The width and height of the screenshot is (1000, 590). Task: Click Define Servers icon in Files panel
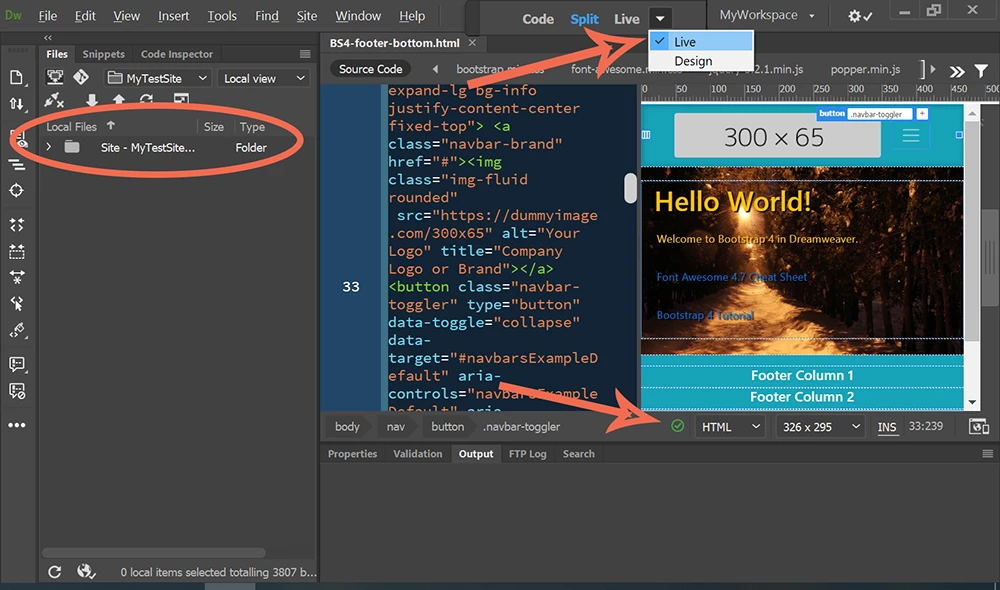point(55,78)
